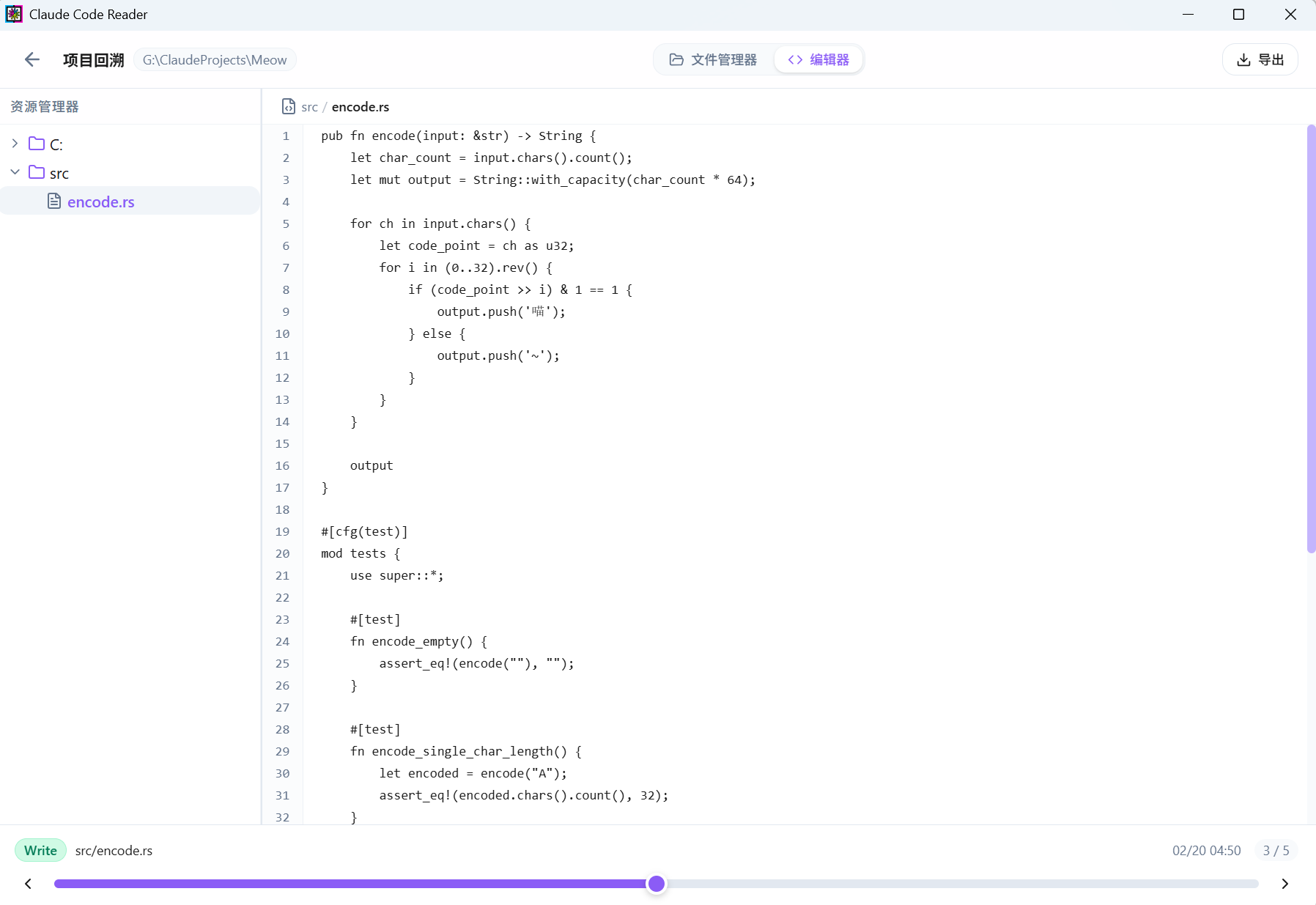This screenshot has height=905, width=1316.
Task: Switch to the 文件管理器 tab
Action: point(713,60)
